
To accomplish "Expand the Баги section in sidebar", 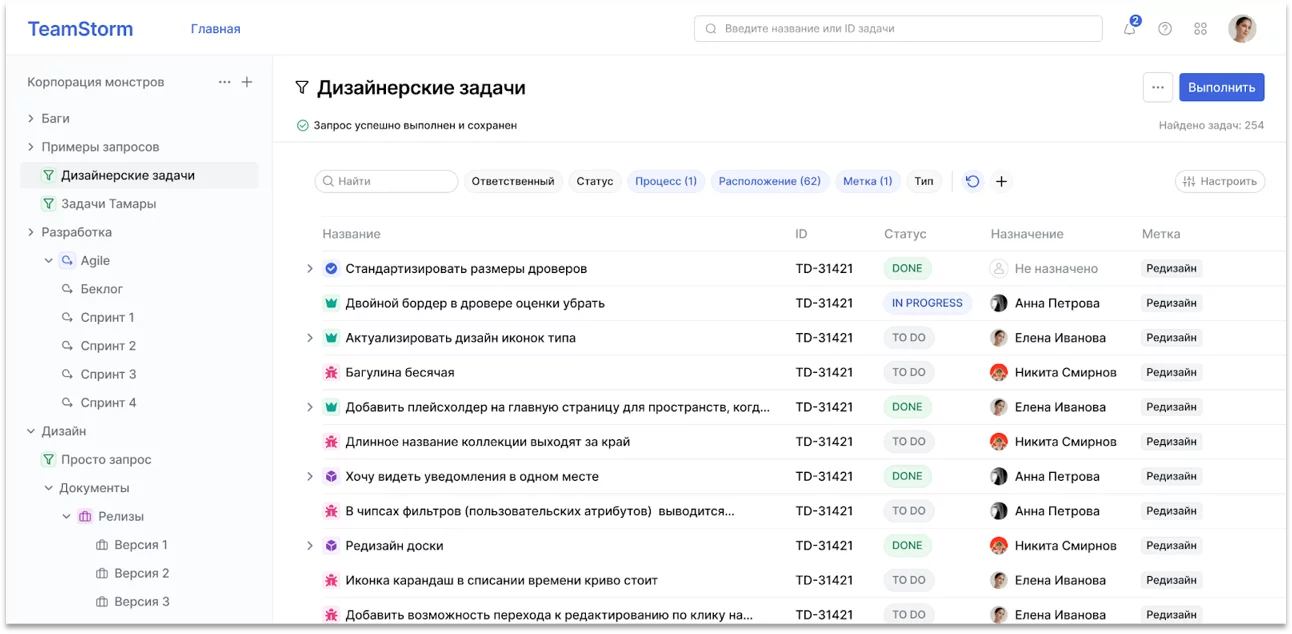I will click(x=29, y=118).
